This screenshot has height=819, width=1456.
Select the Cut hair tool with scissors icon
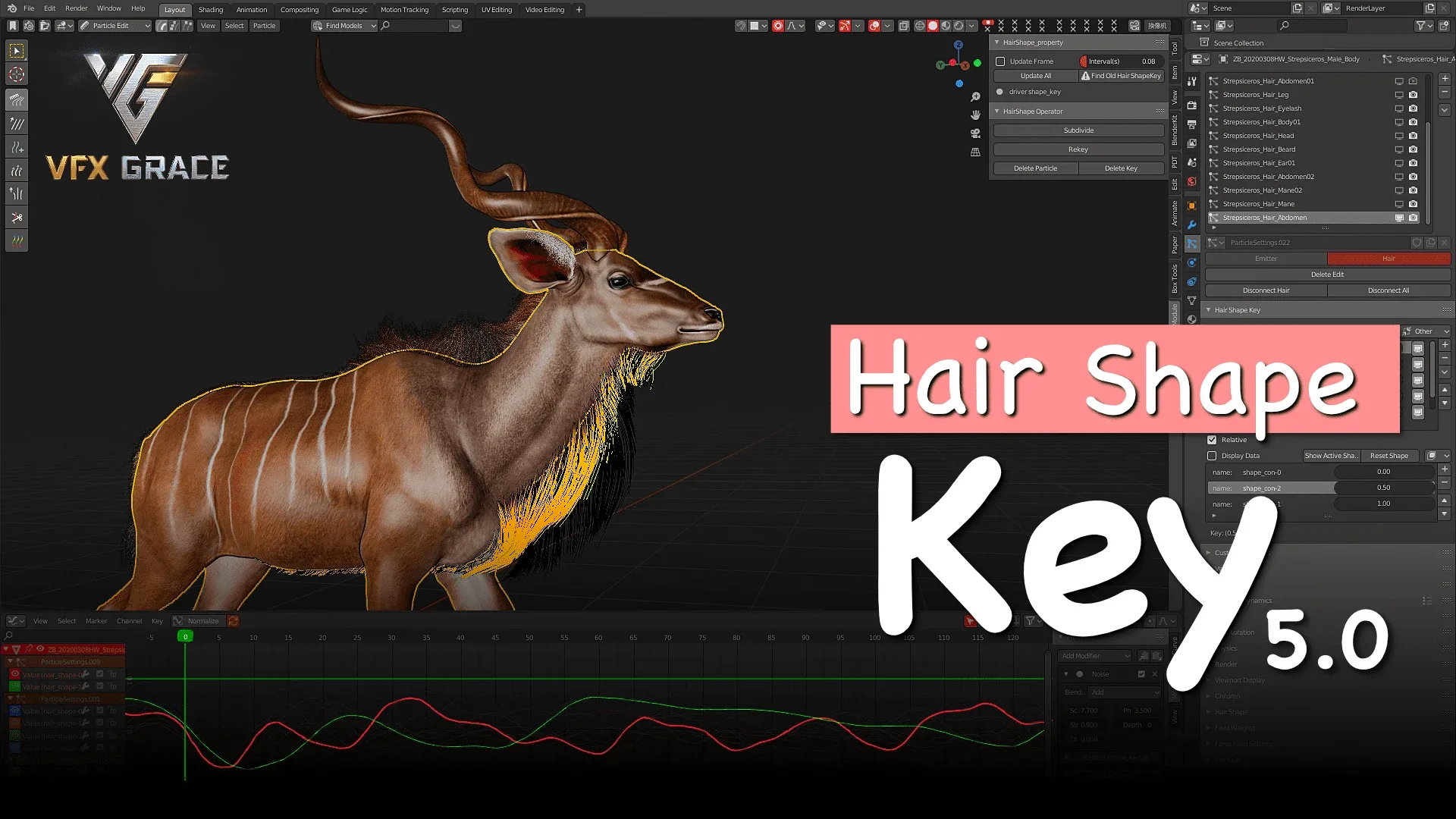coord(16,218)
